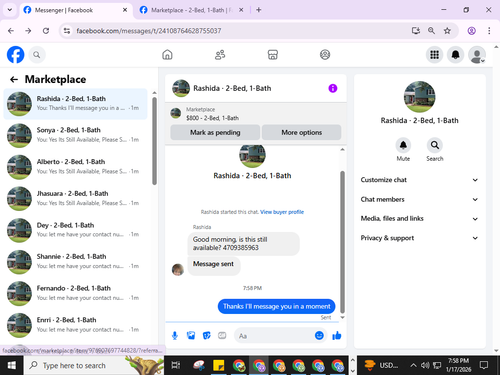
Task: Open the taskbar volume speaker icon
Action: [425, 365]
